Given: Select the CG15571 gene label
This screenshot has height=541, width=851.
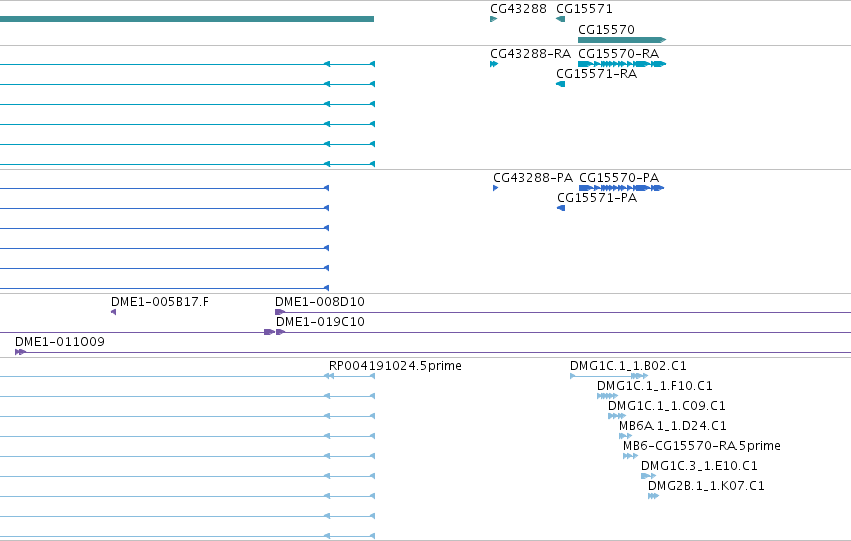Looking at the screenshot, I should tap(584, 9).
